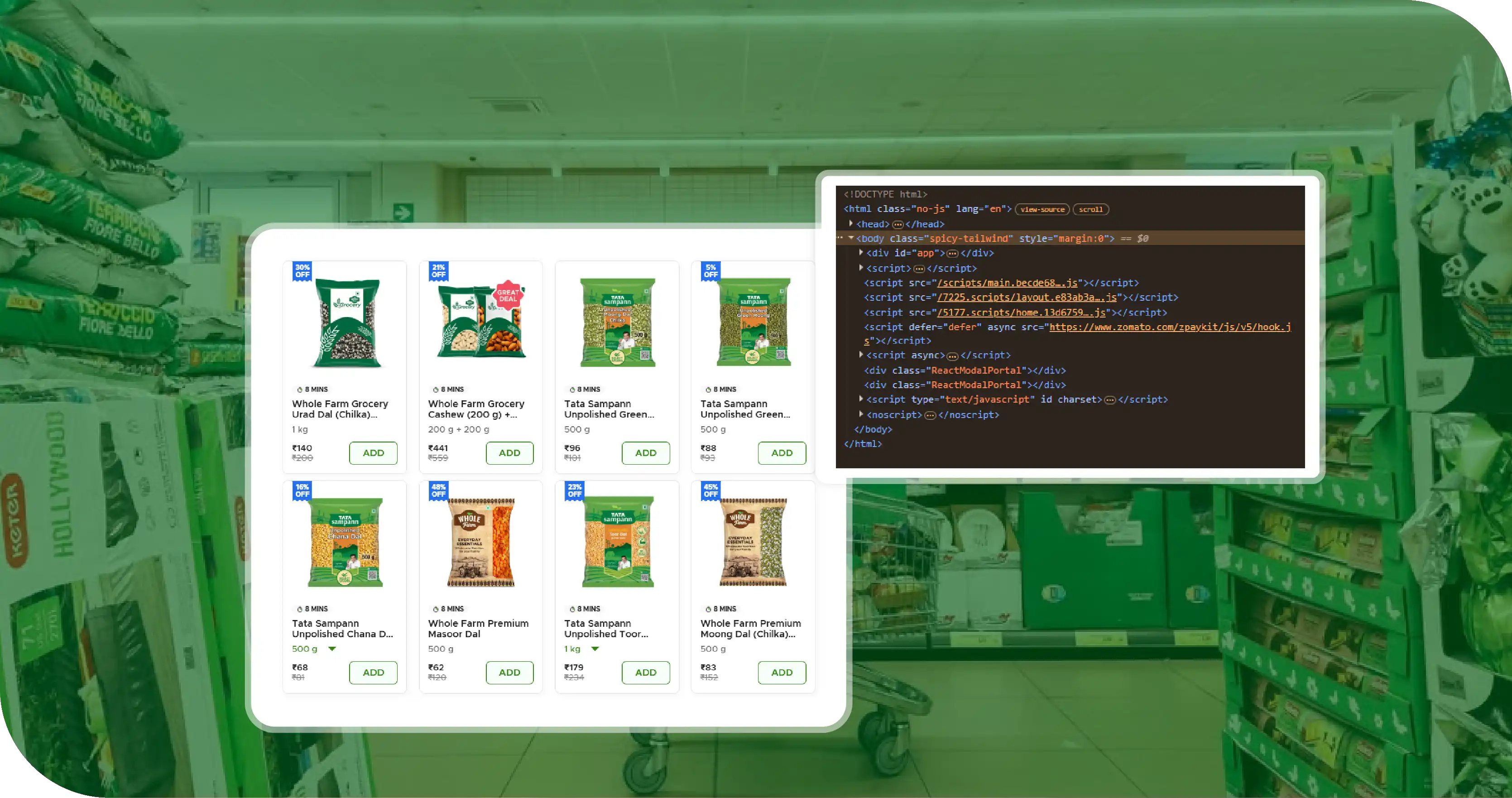This screenshot has width=1512, height=798.
Task: Expand the text/javascript script node
Action: (x=861, y=399)
